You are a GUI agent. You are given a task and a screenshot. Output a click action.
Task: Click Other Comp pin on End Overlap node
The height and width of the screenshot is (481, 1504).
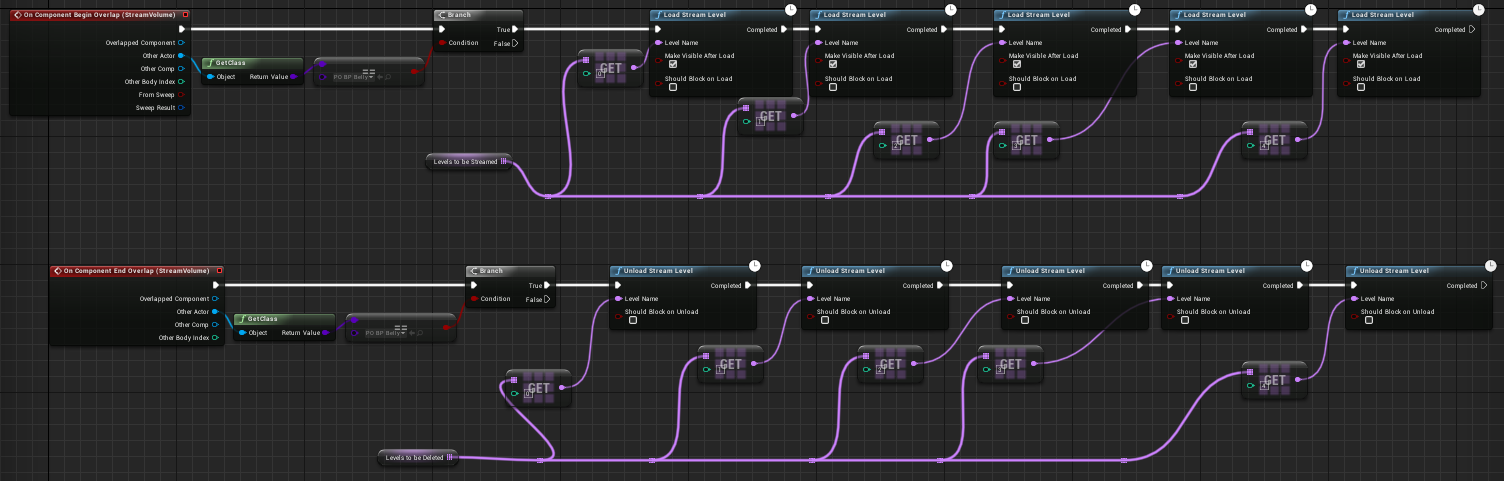(215, 324)
